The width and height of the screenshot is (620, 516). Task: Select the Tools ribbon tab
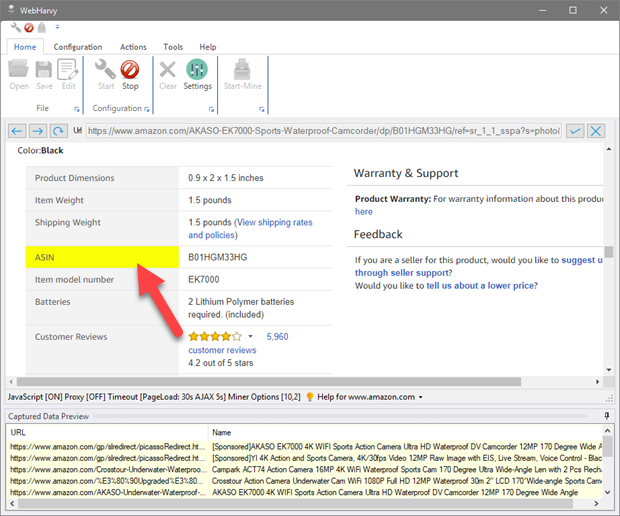click(173, 47)
